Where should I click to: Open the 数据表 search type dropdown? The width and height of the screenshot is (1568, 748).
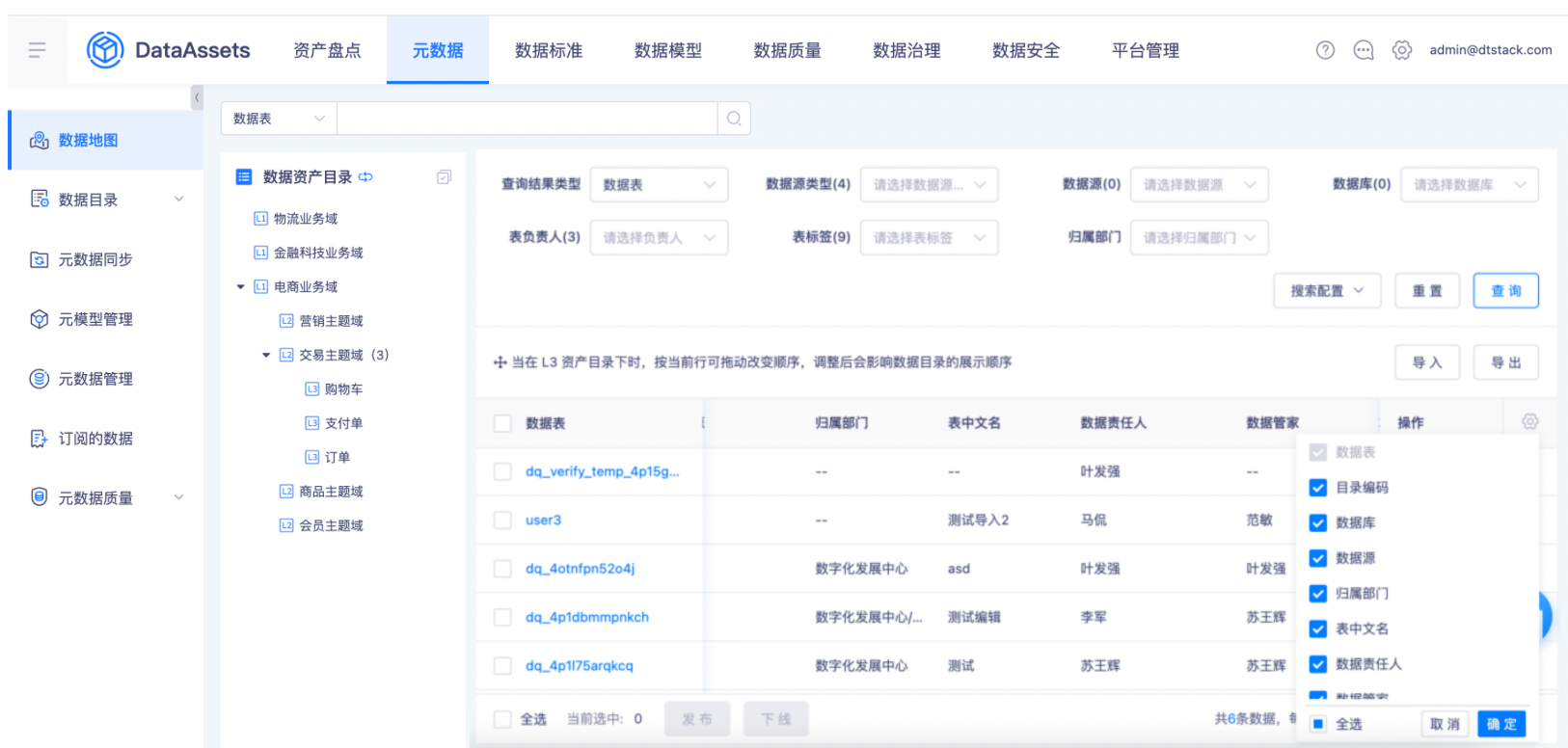pos(279,119)
